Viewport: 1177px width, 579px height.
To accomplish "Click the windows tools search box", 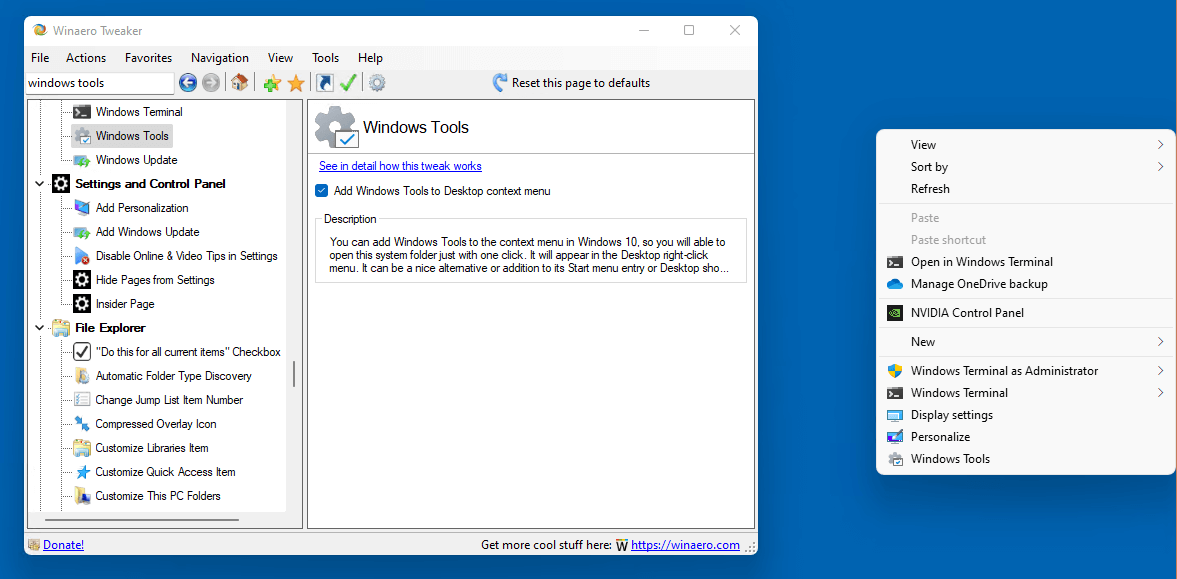I will click(x=100, y=83).
